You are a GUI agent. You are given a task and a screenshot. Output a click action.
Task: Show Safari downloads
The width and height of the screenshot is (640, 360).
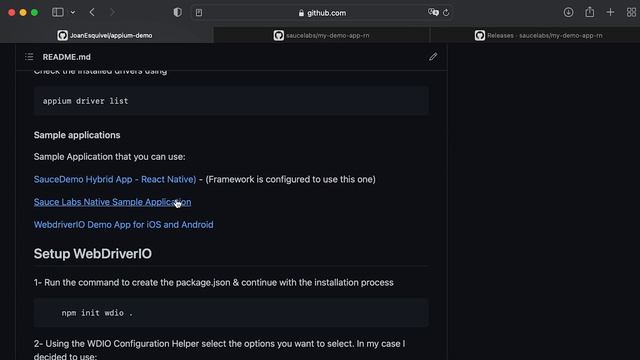click(x=568, y=13)
